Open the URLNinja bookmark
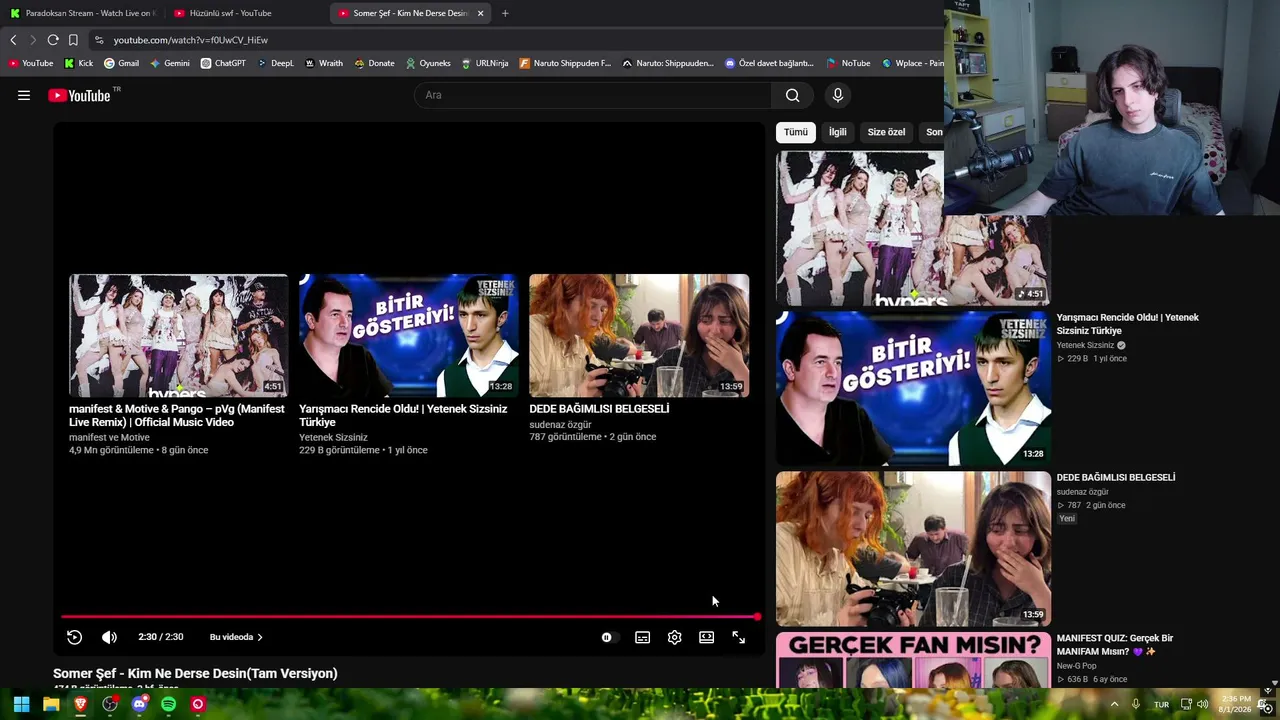Image resolution: width=1280 pixels, height=720 pixels. (x=485, y=63)
